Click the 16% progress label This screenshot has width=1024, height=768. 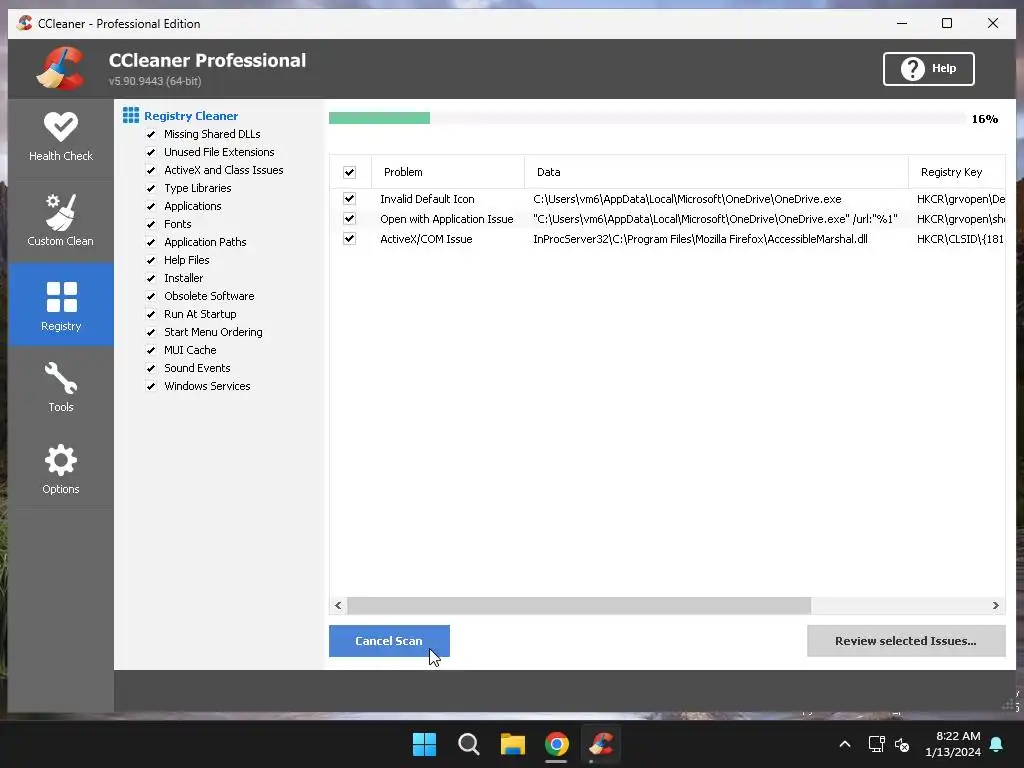985,119
